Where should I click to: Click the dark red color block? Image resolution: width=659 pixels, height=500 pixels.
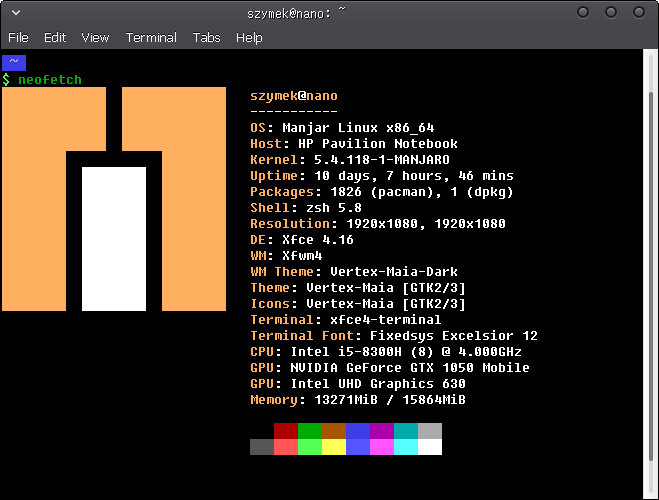pyautogui.click(x=286, y=430)
